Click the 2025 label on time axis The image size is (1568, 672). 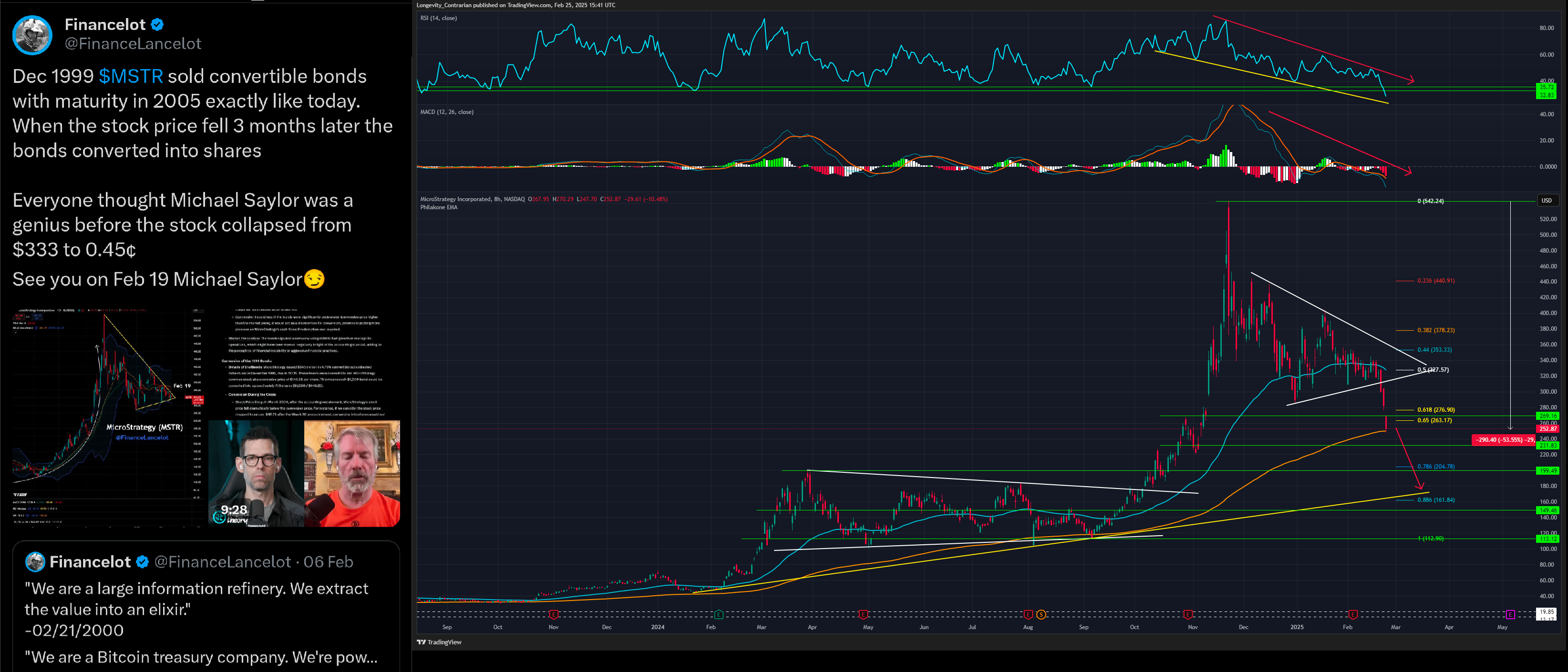point(1297,627)
